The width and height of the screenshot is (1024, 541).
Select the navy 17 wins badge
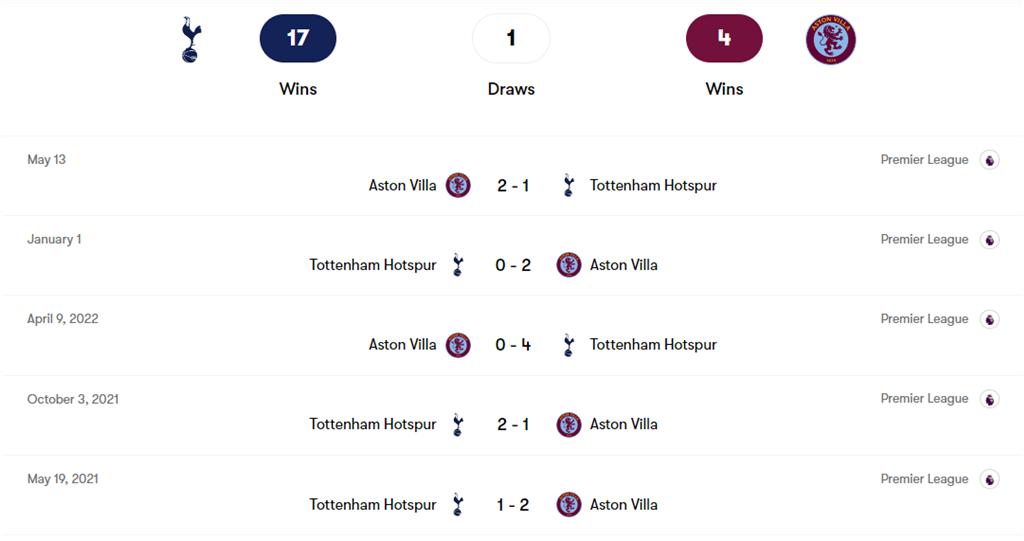[298, 39]
